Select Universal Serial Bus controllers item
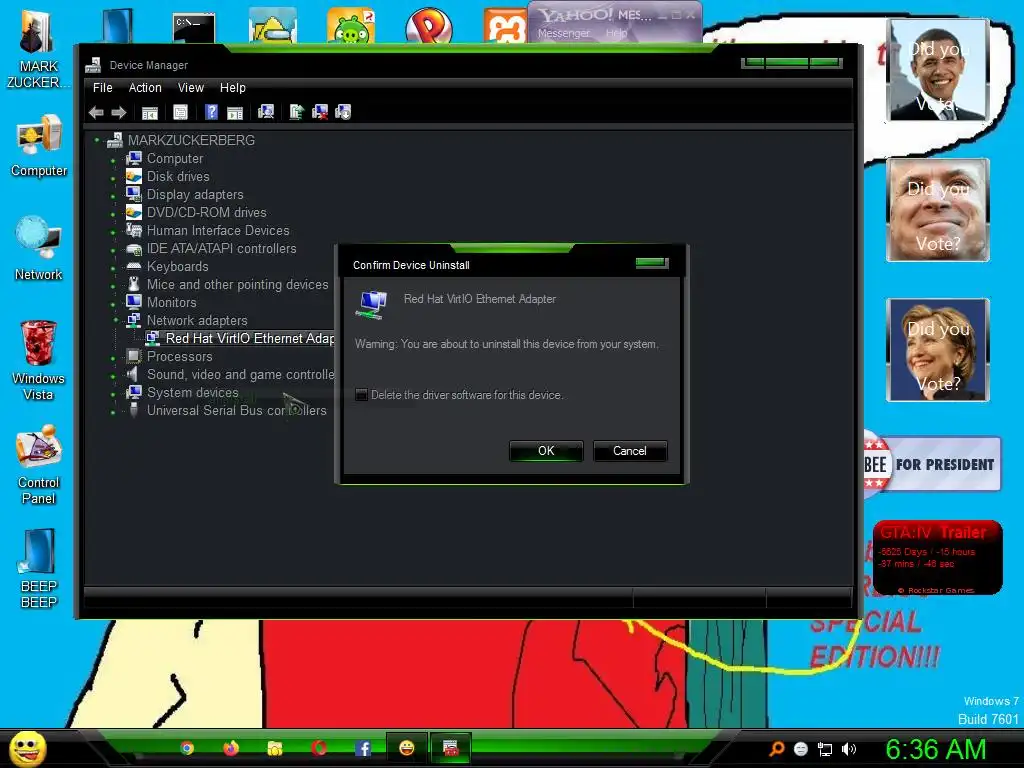The height and width of the screenshot is (768, 1024). pos(236,410)
